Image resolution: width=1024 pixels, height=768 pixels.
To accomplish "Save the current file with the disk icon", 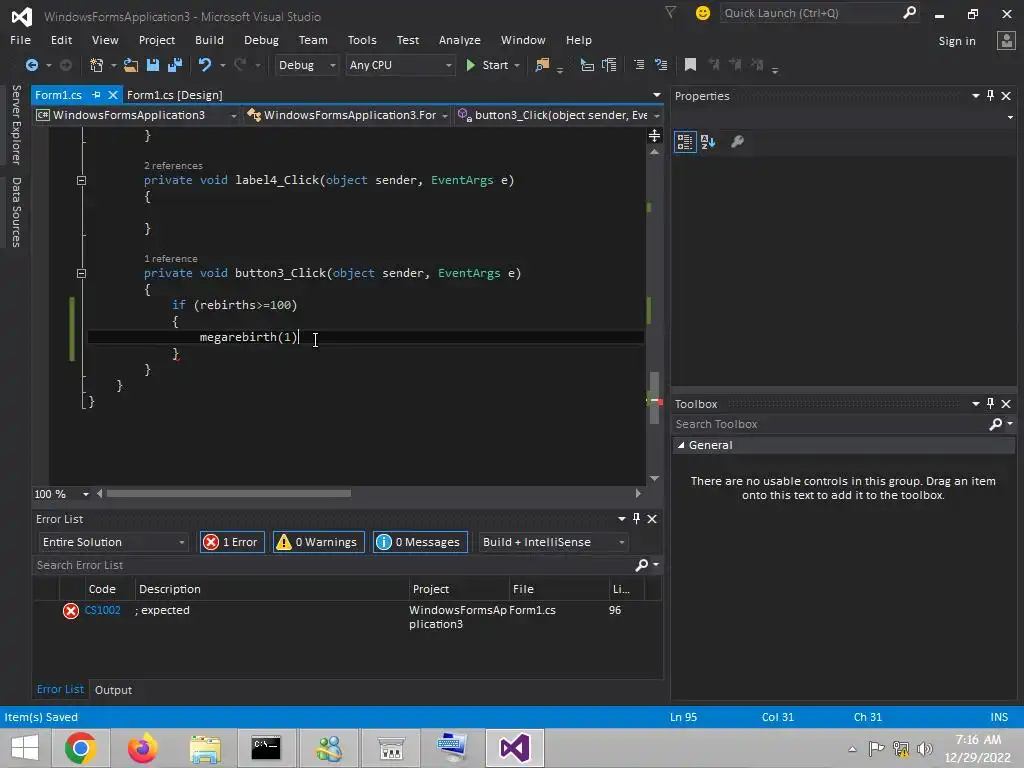I will pyautogui.click(x=153, y=65).
